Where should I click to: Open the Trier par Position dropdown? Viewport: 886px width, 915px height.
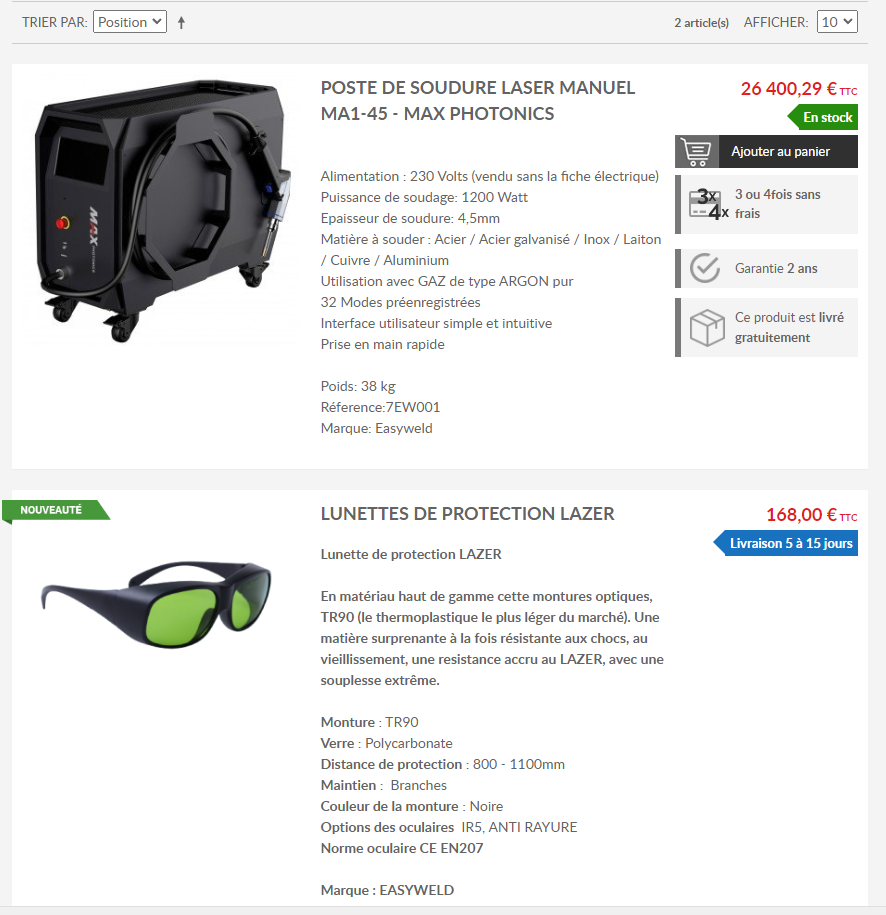click(x=130, y=22)
